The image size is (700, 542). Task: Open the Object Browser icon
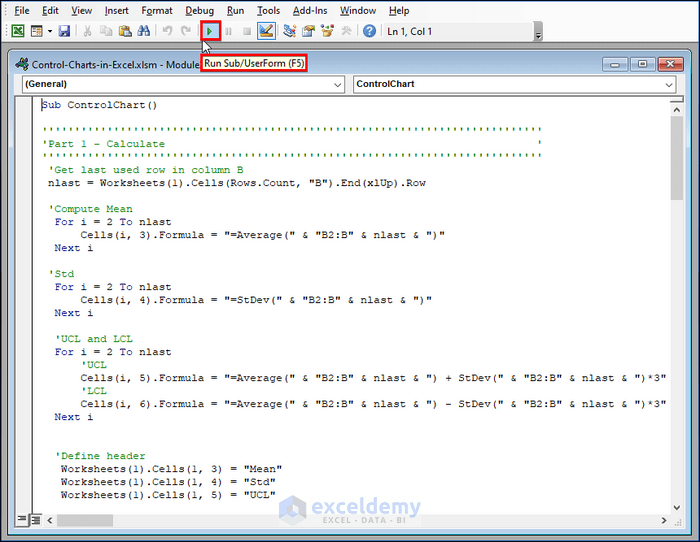pyautogui.click(x=327, y=31)
